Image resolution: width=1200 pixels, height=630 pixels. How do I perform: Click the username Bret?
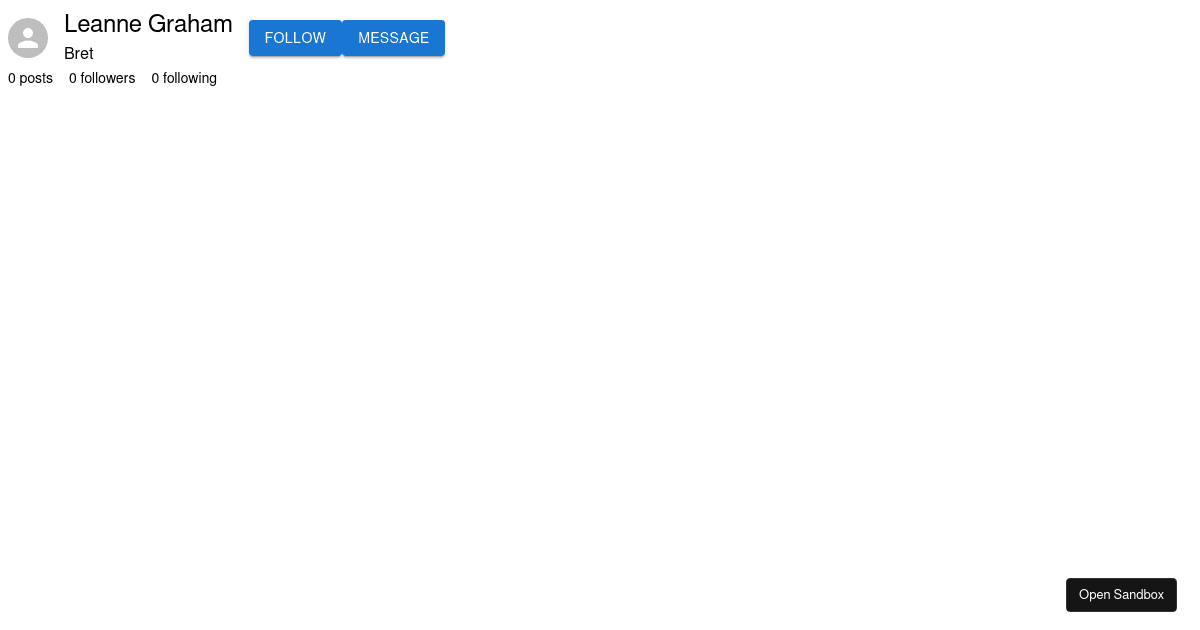(79, 54)
